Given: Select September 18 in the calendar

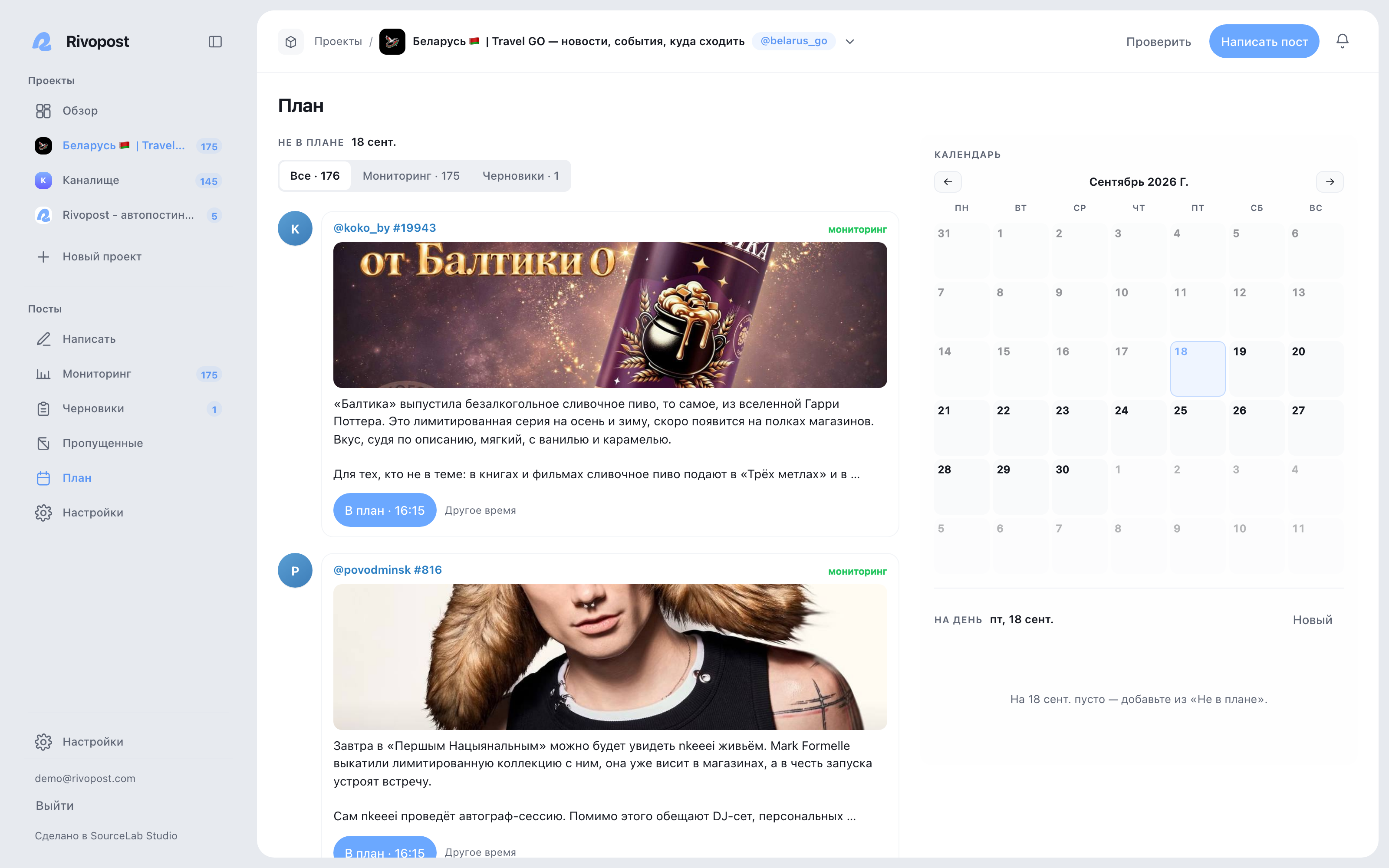Looking at the screenshot, I should tap(1197, 368).
